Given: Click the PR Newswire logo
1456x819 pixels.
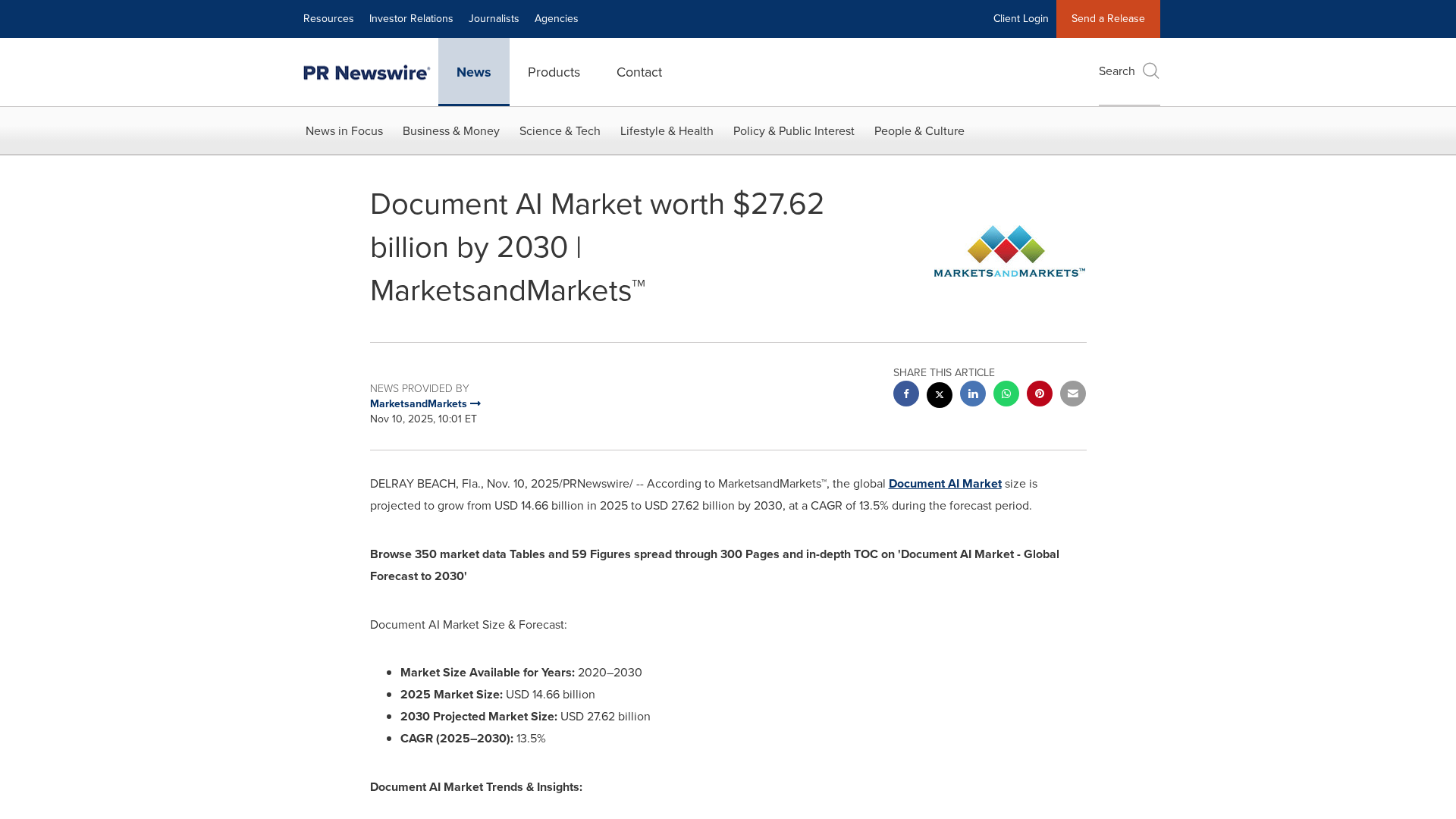Looking at the screenshot, I should point(367,72).
